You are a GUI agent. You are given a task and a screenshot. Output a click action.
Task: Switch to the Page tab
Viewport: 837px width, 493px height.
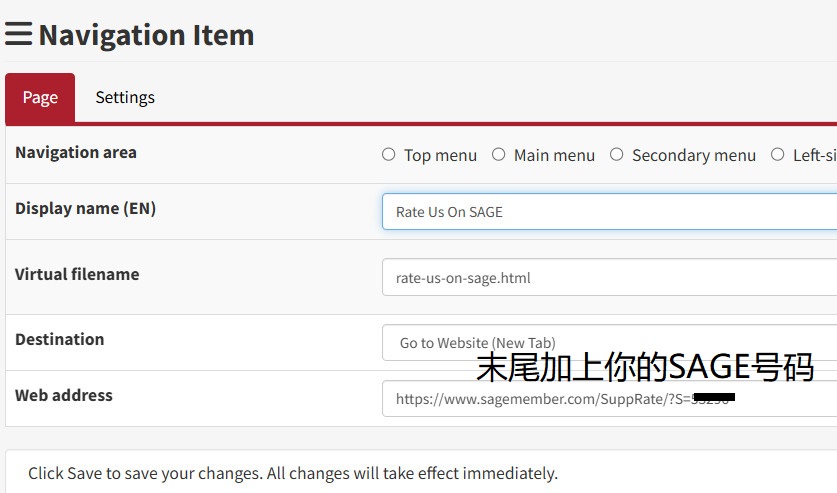pyautogui.click(x=40, y=98)
